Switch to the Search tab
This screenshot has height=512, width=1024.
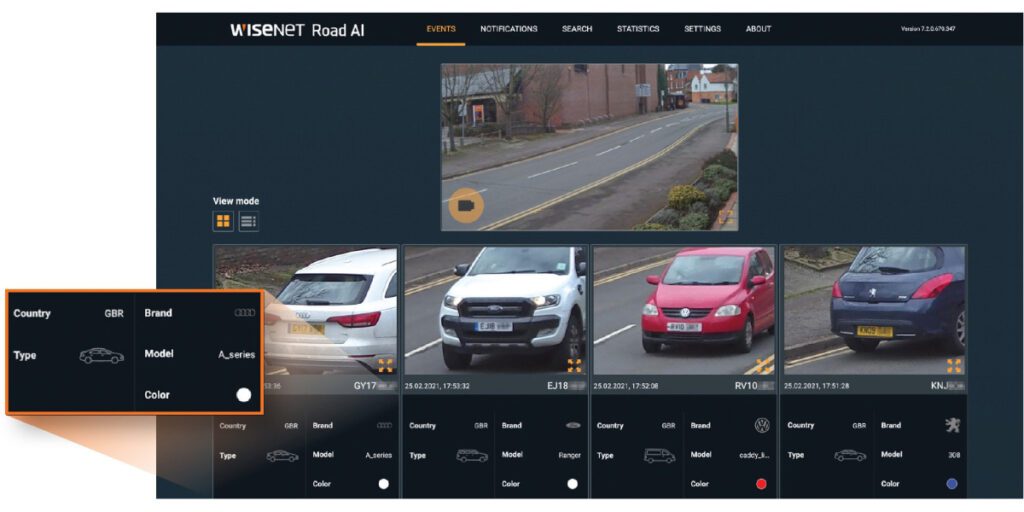577,29
